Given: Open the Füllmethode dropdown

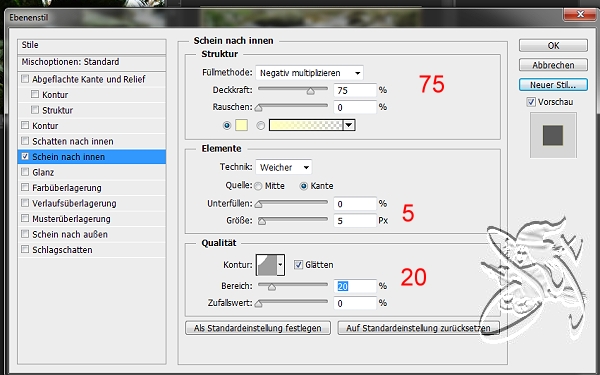Looking at the screenshot, I should pyautogui.click(x=309, y=73).
